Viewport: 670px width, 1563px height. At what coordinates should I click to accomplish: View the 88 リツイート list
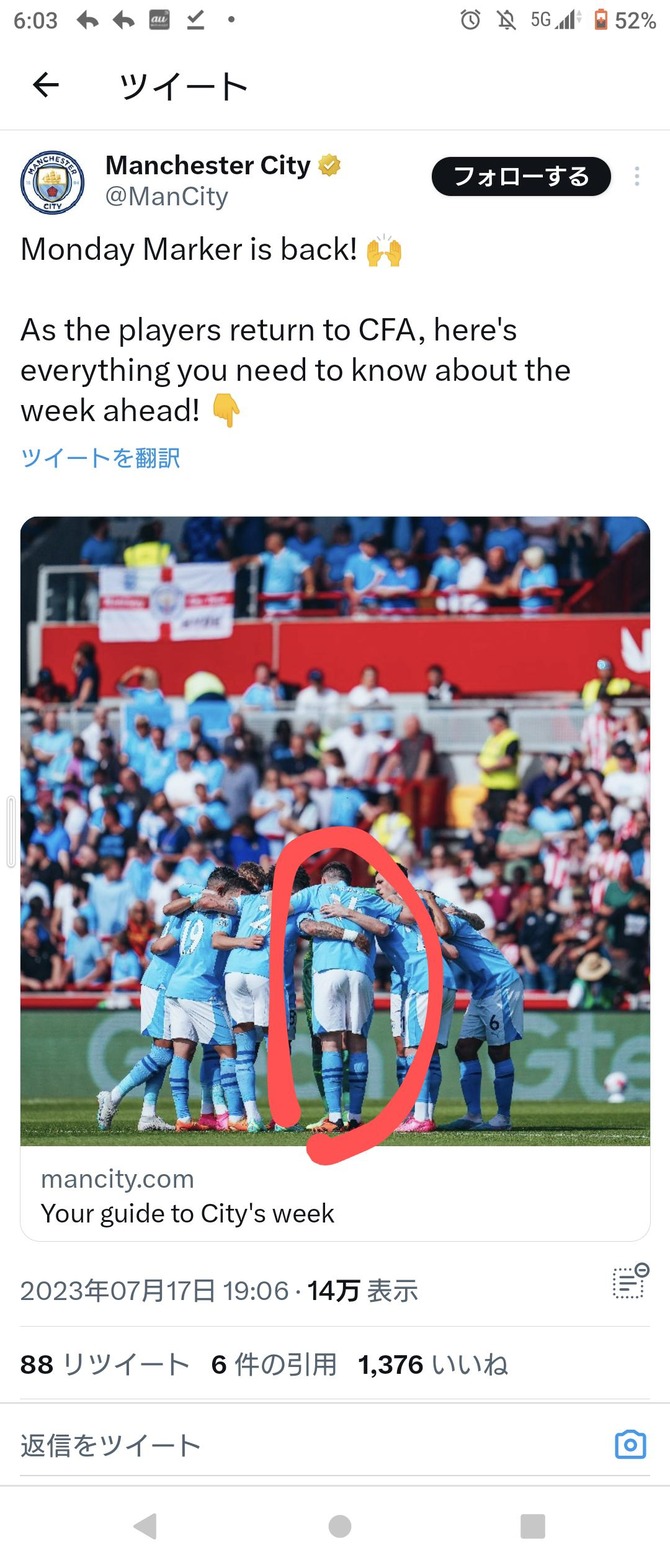pos(105,1364)
